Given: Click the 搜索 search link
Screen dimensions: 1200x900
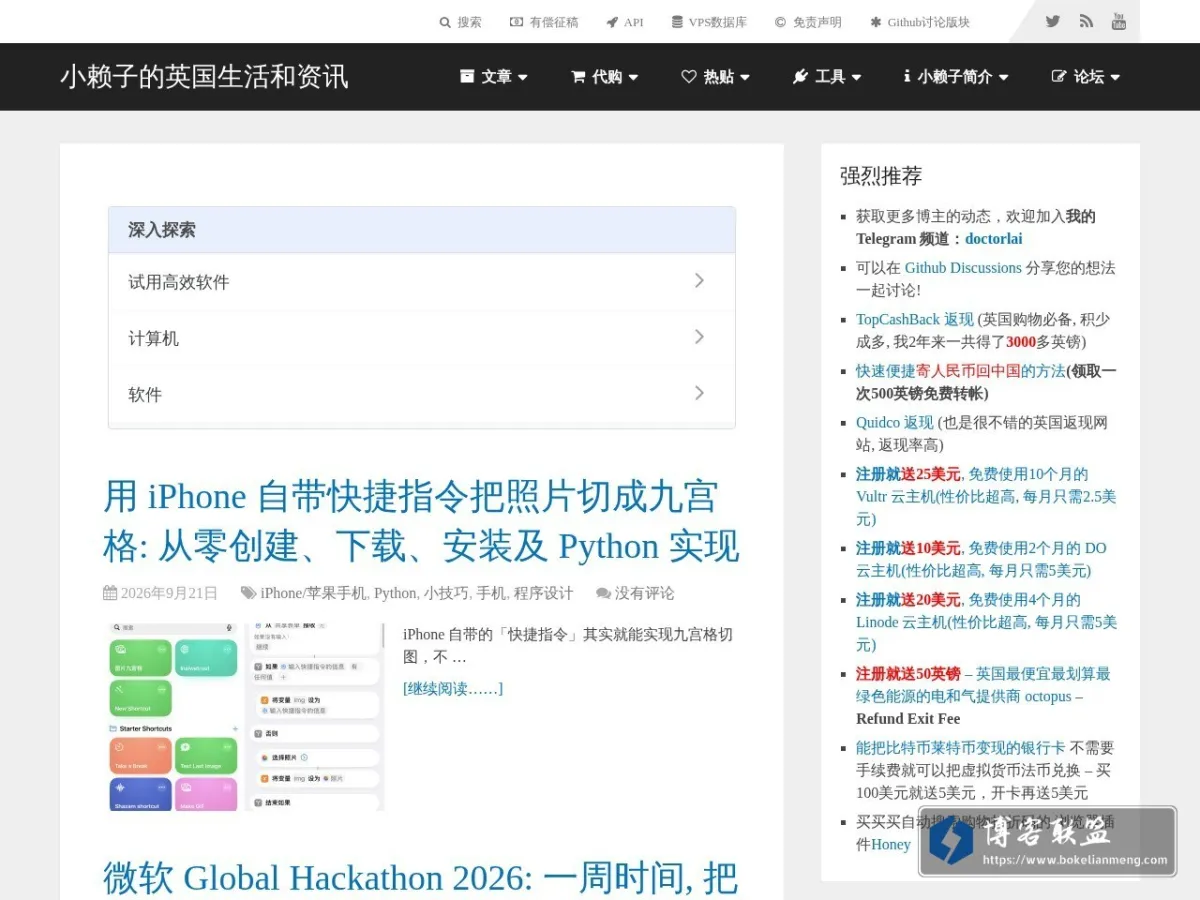Looking at the screenshot, I should coord(461,22).
